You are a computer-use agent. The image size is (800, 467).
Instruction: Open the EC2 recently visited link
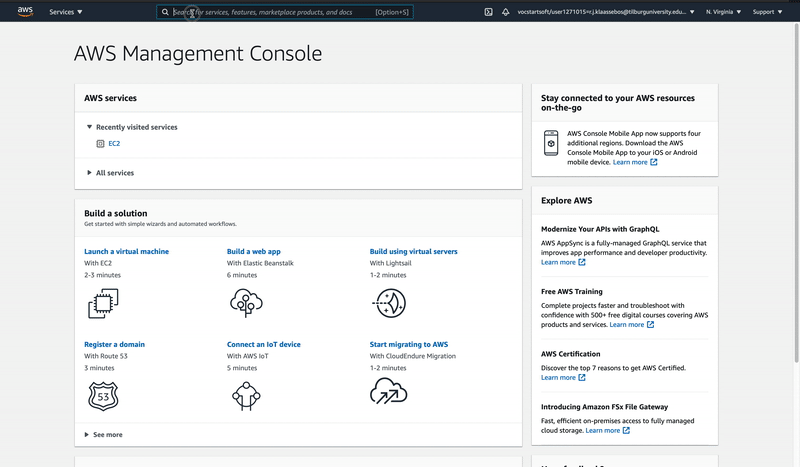pos(114,143)
